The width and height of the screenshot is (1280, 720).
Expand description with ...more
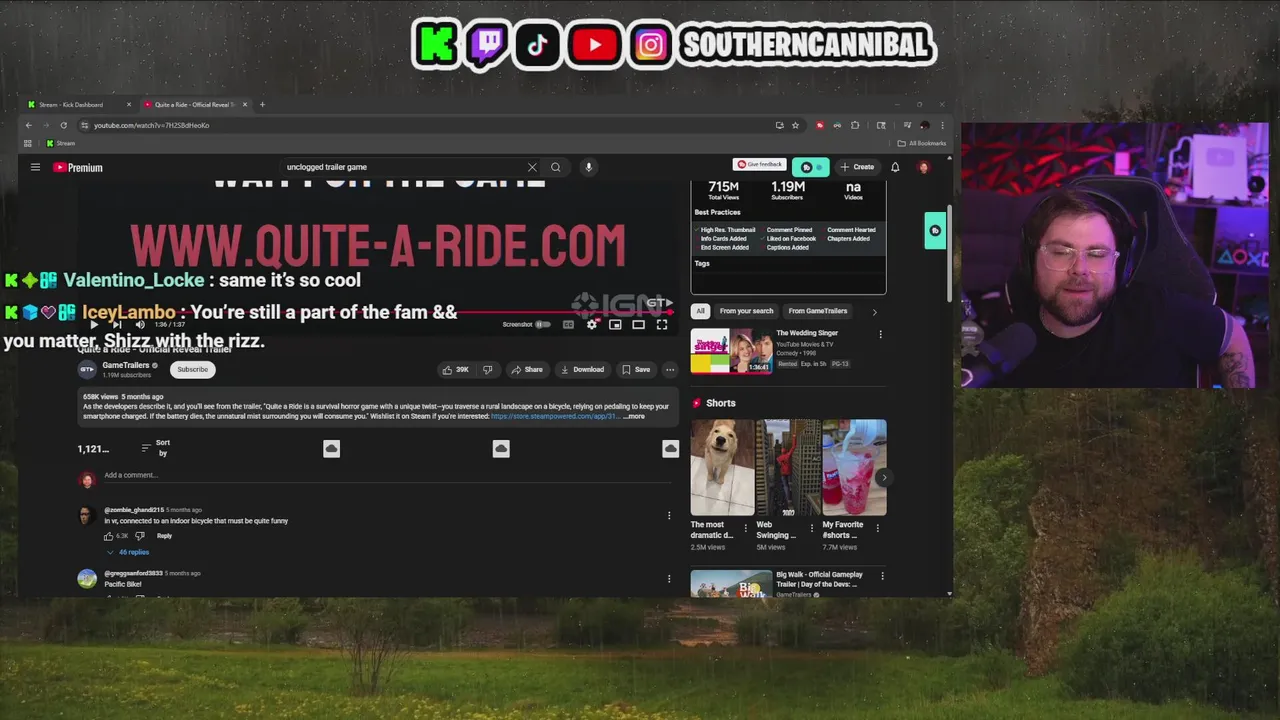634,416
